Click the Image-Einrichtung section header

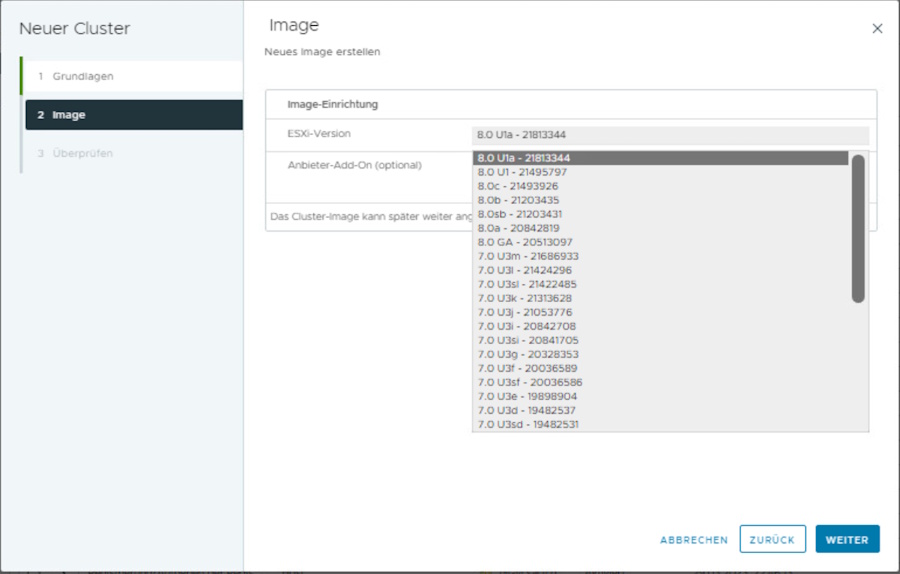tap(332, 104)
